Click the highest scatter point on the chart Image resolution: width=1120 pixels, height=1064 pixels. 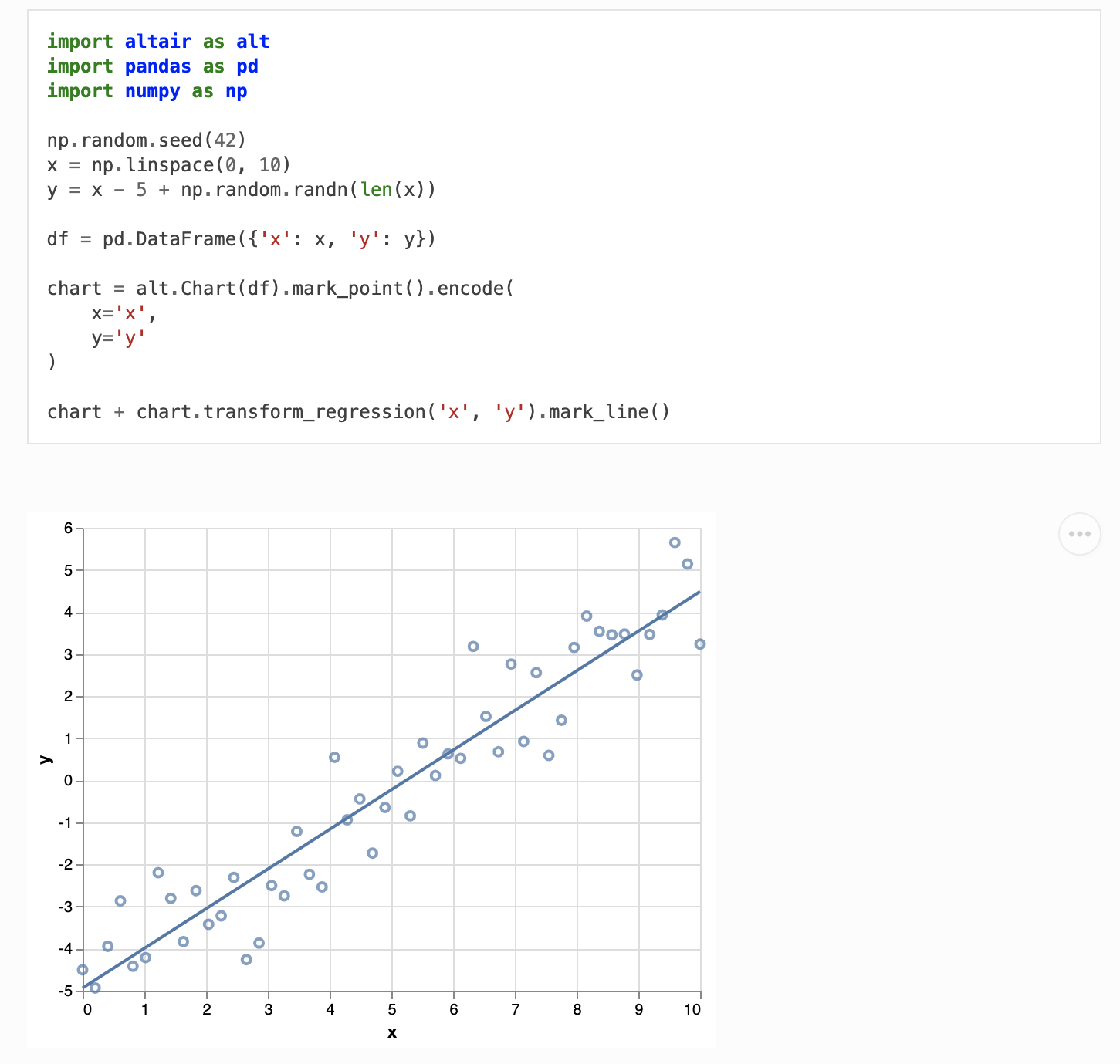point(675,542)
